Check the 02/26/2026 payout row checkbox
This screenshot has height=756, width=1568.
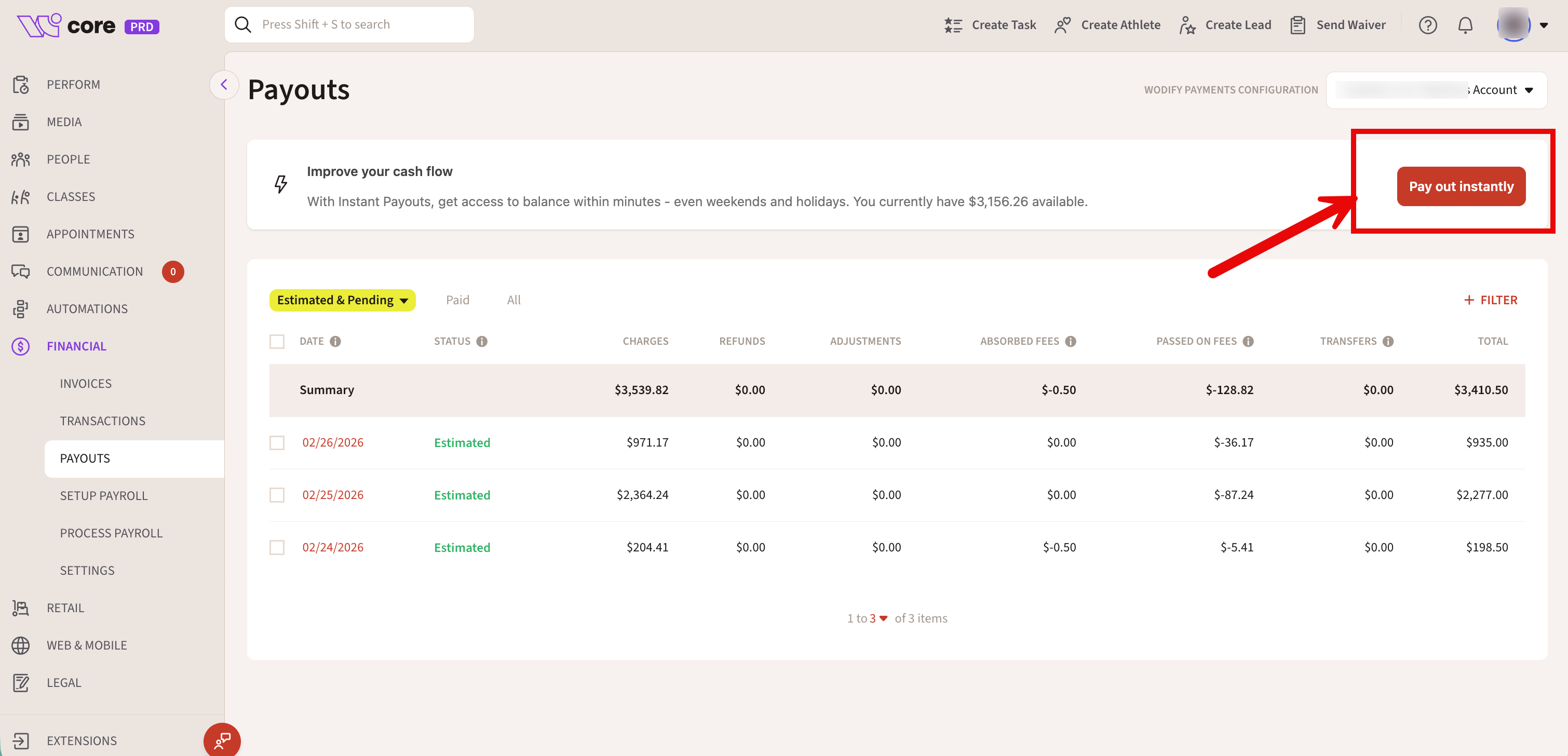click(x=277, y=442)
